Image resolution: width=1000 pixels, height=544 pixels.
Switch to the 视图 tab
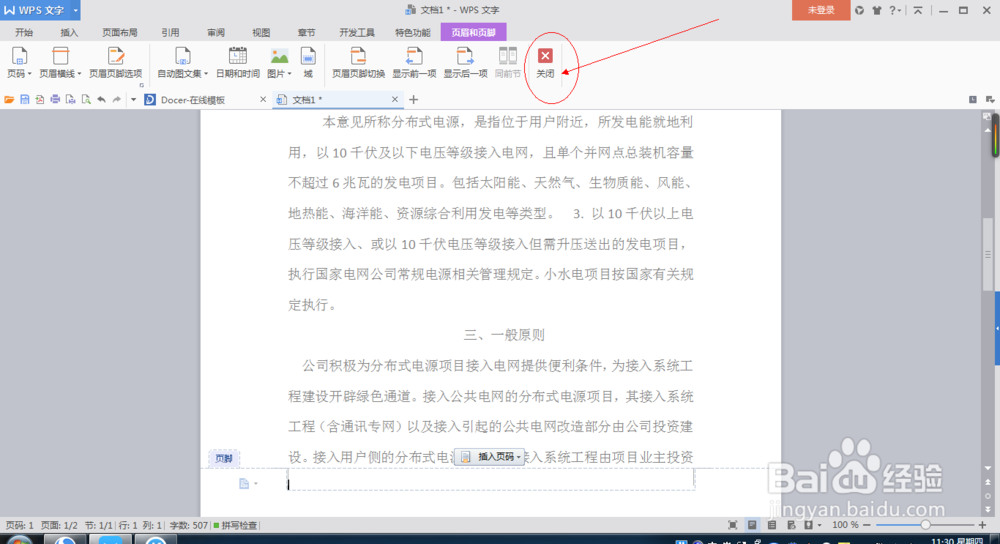[x=261, y=33]
